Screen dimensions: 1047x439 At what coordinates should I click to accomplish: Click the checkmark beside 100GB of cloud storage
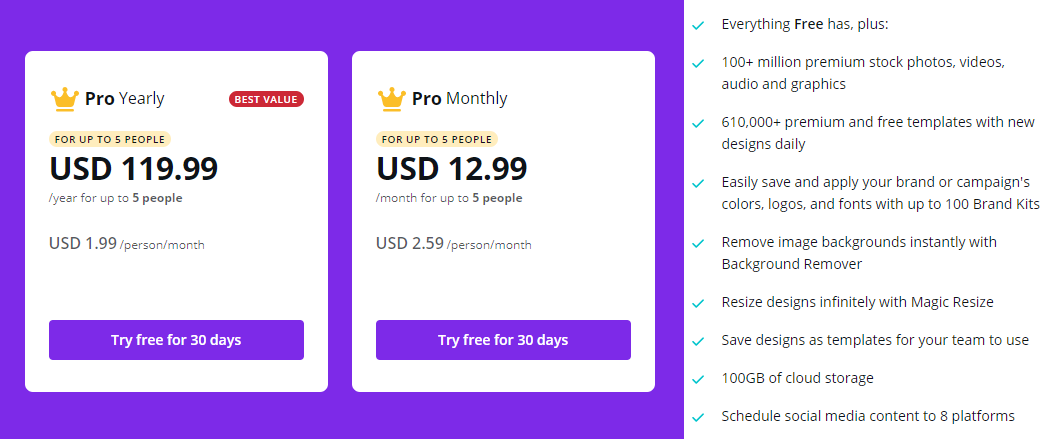point(698,378)
